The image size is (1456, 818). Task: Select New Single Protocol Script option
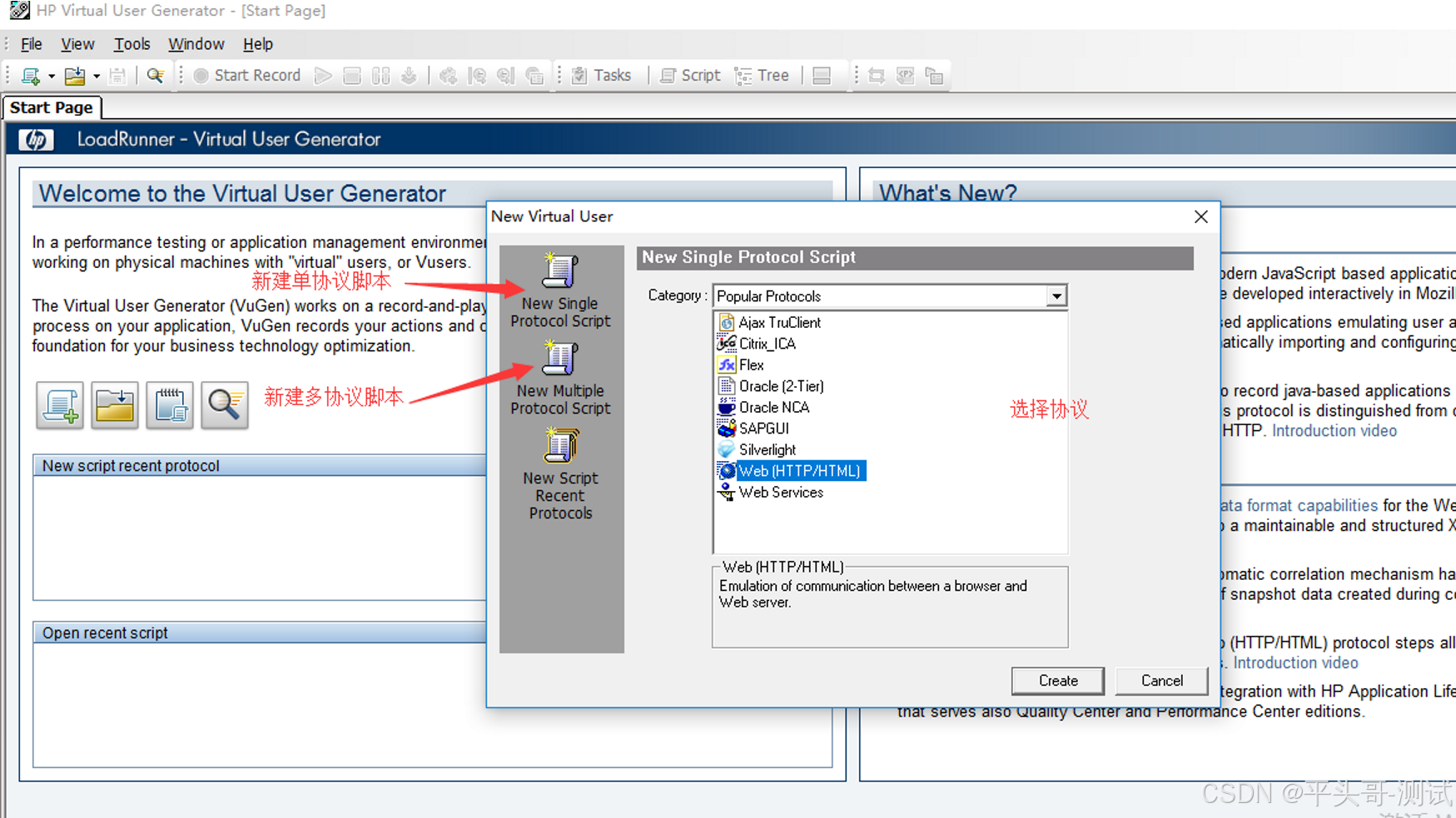point(560,290)
